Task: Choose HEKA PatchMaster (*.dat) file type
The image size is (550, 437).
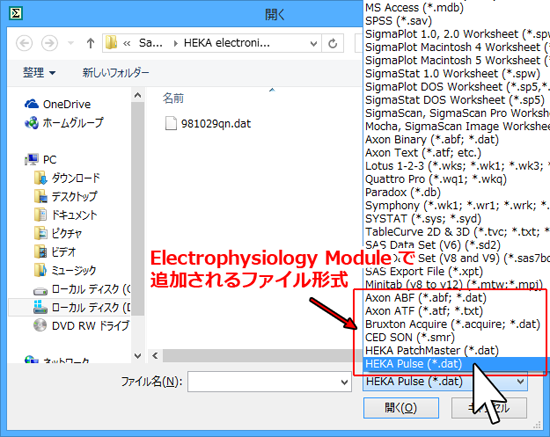Action: (432, 350)
